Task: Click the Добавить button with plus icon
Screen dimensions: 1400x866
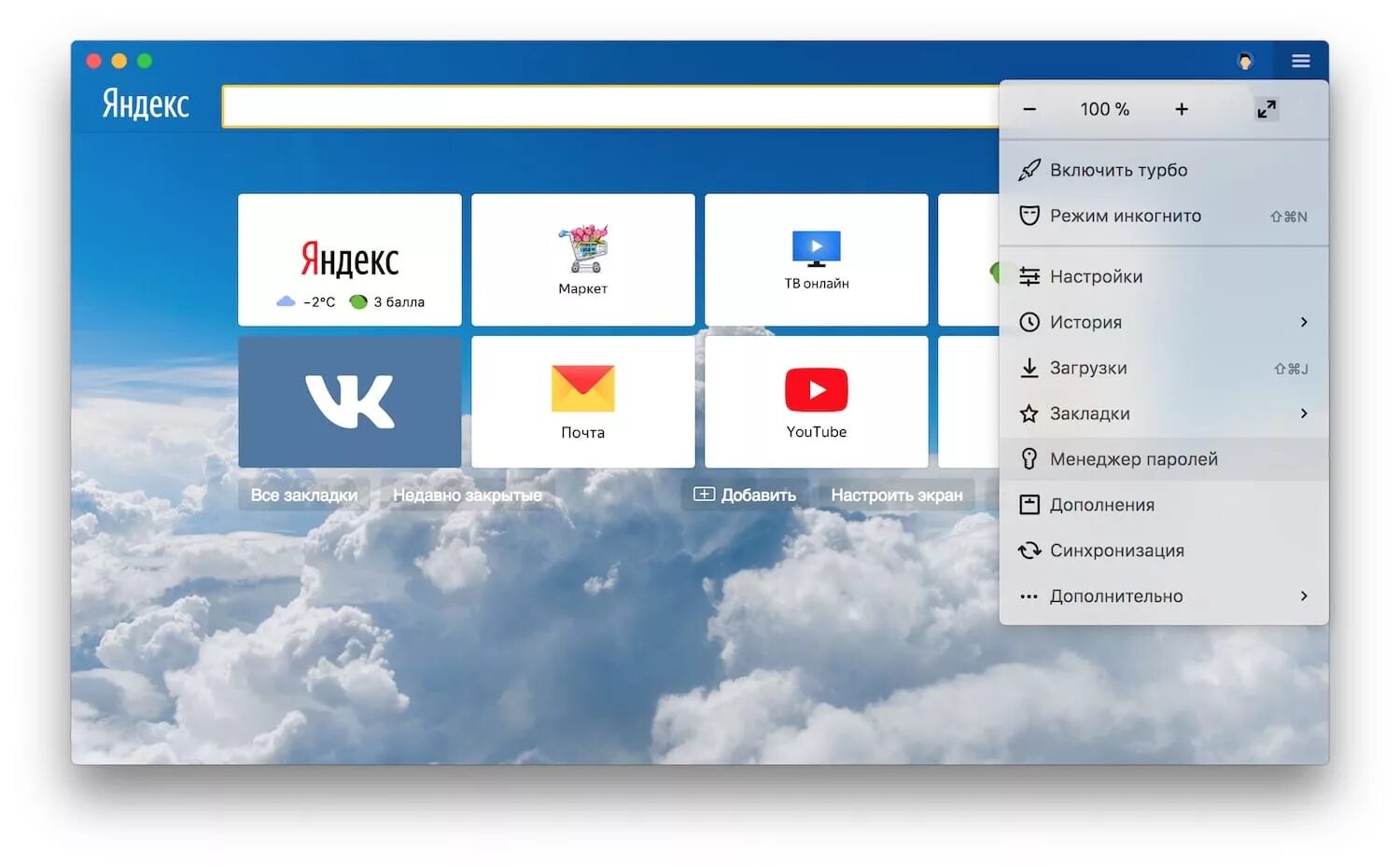Action: (745, 496)
